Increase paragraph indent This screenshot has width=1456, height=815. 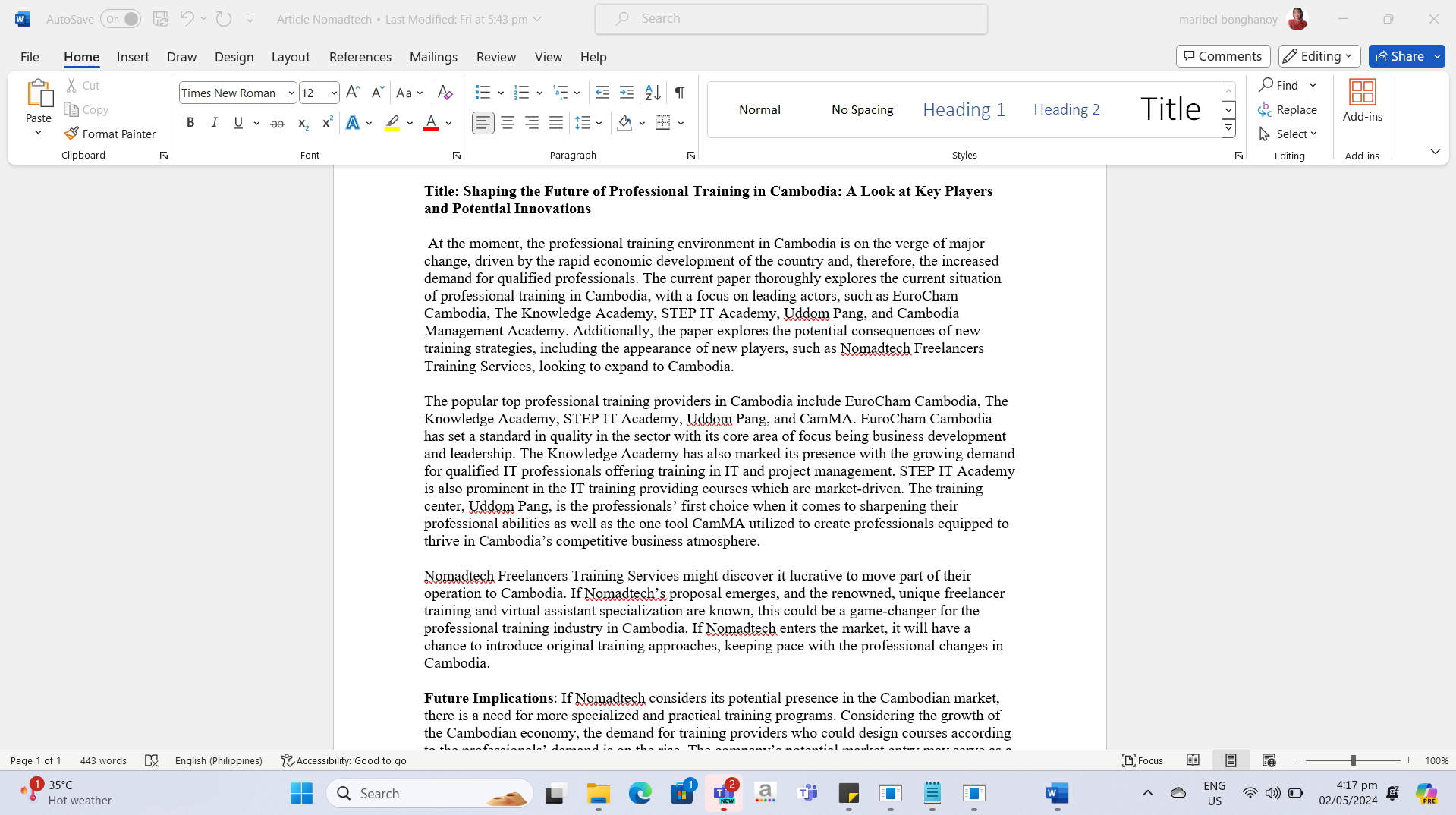[627, 93]
